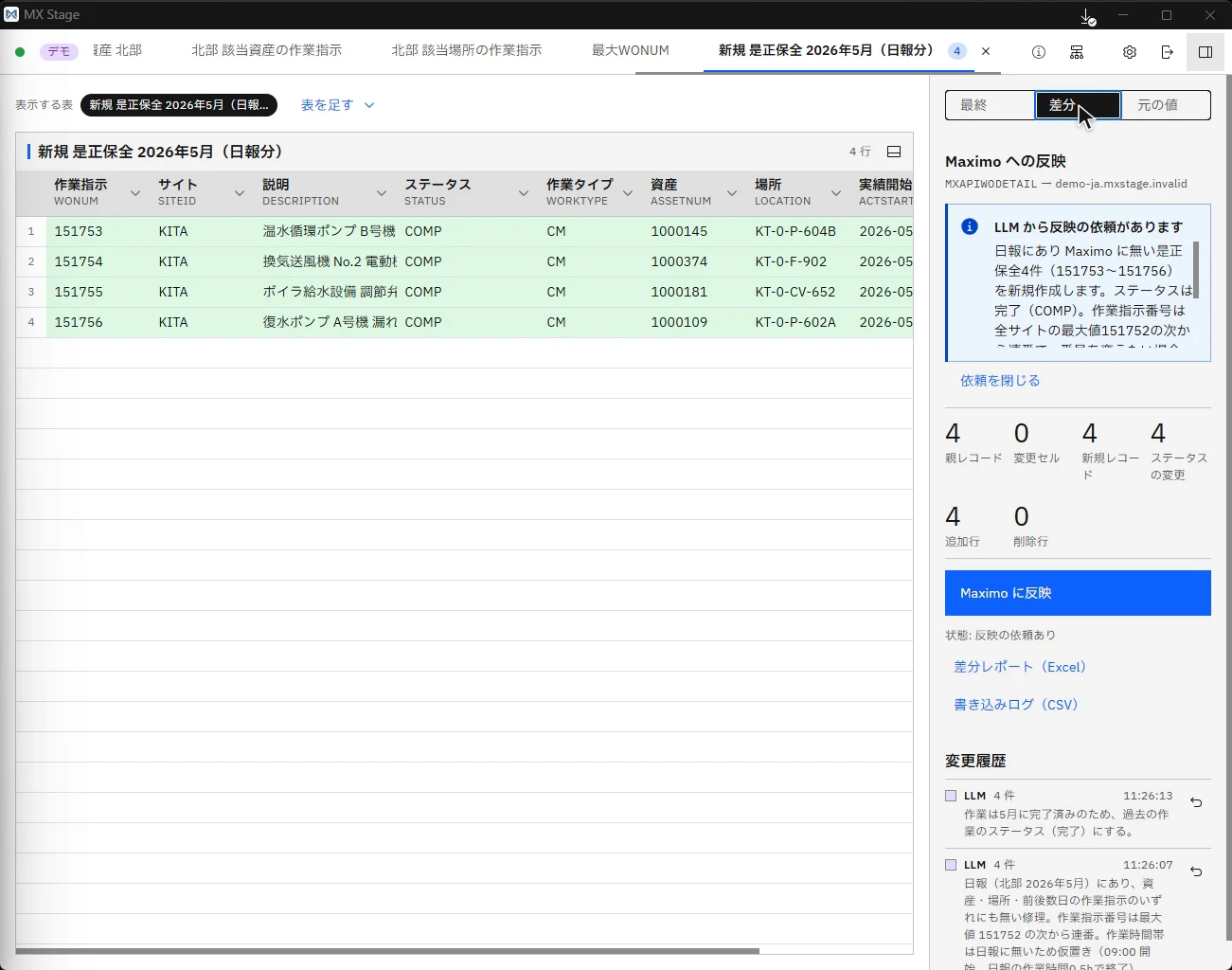Select description cell 復水ポンプ A号機
The width and height of the screenshot is (1232, 970).
(x=326, y=322)
